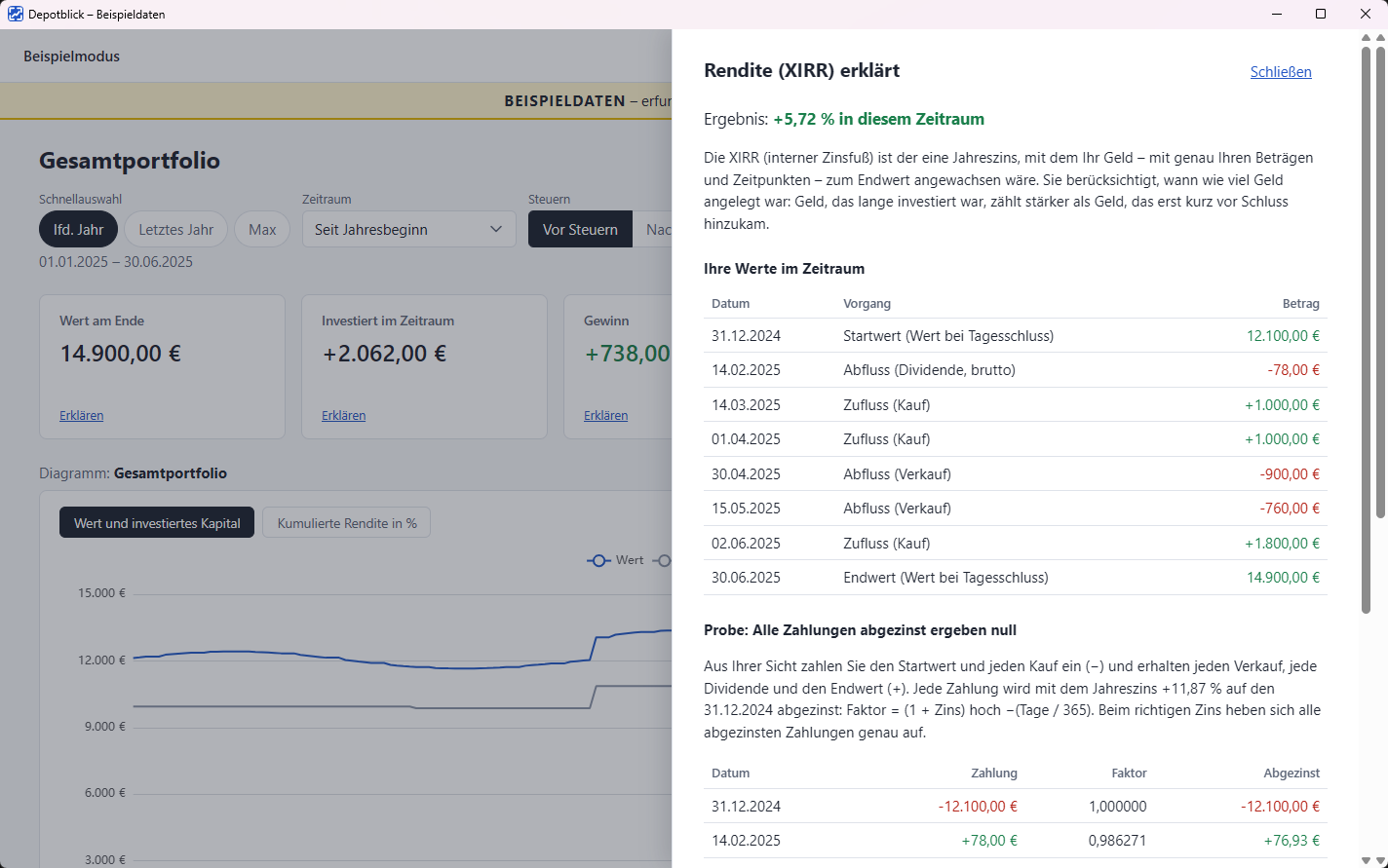Screen dimensions: 1388x868
Task: Click the 14.03.2025 Zufluss (Kauf) row
Action: [1016, 405]
